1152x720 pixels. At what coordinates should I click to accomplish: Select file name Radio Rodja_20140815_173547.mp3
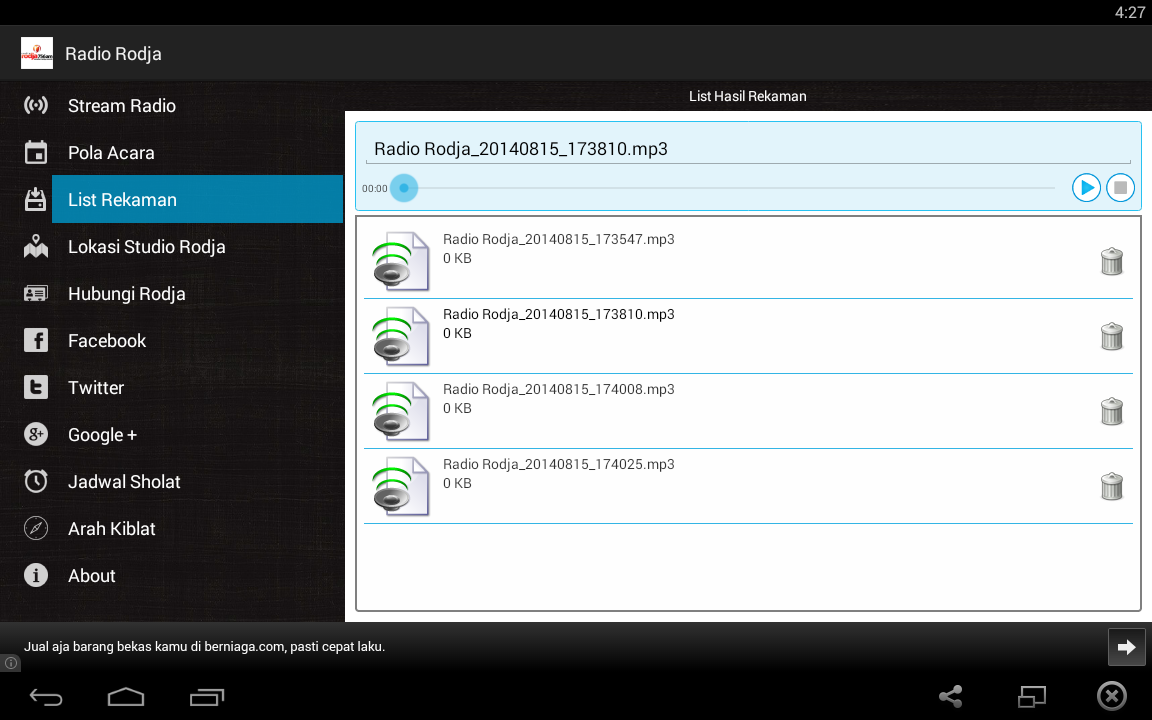pos(558,240)
